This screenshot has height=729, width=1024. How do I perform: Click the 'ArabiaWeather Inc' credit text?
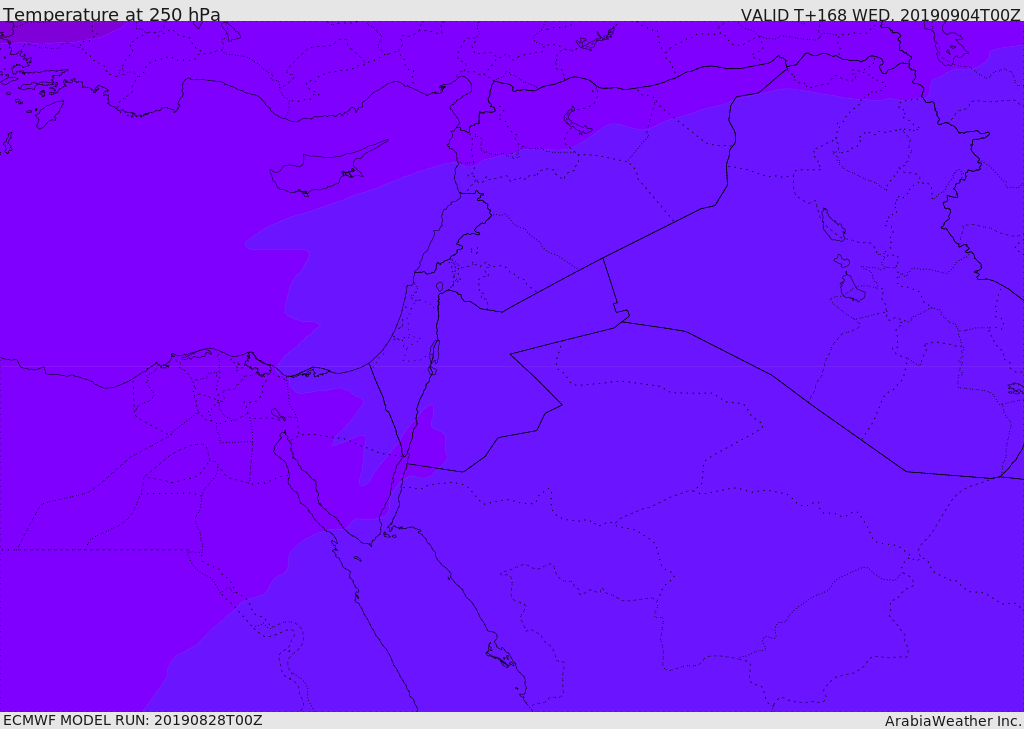[953, 721]
